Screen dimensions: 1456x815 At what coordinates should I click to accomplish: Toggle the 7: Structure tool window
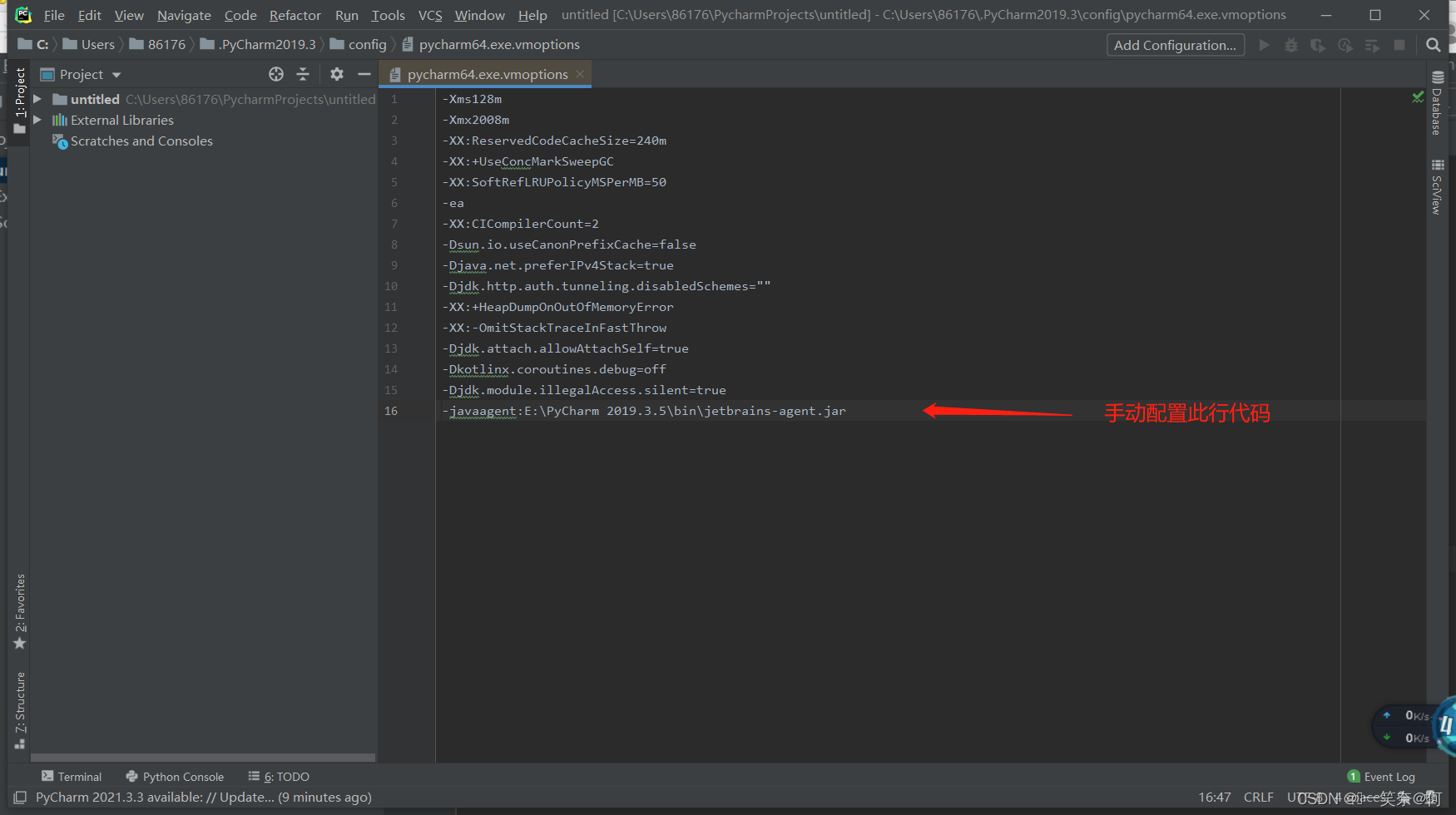[20, 711]
